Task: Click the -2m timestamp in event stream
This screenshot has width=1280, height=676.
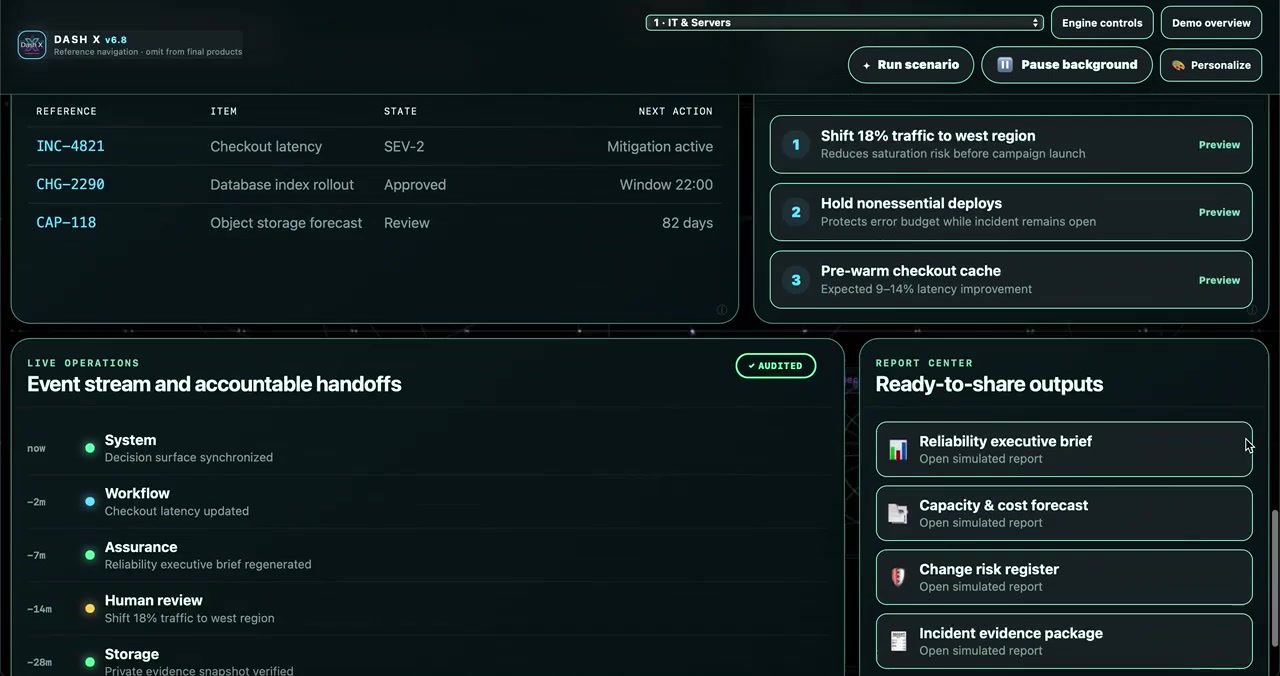Action: pos(36,502)
